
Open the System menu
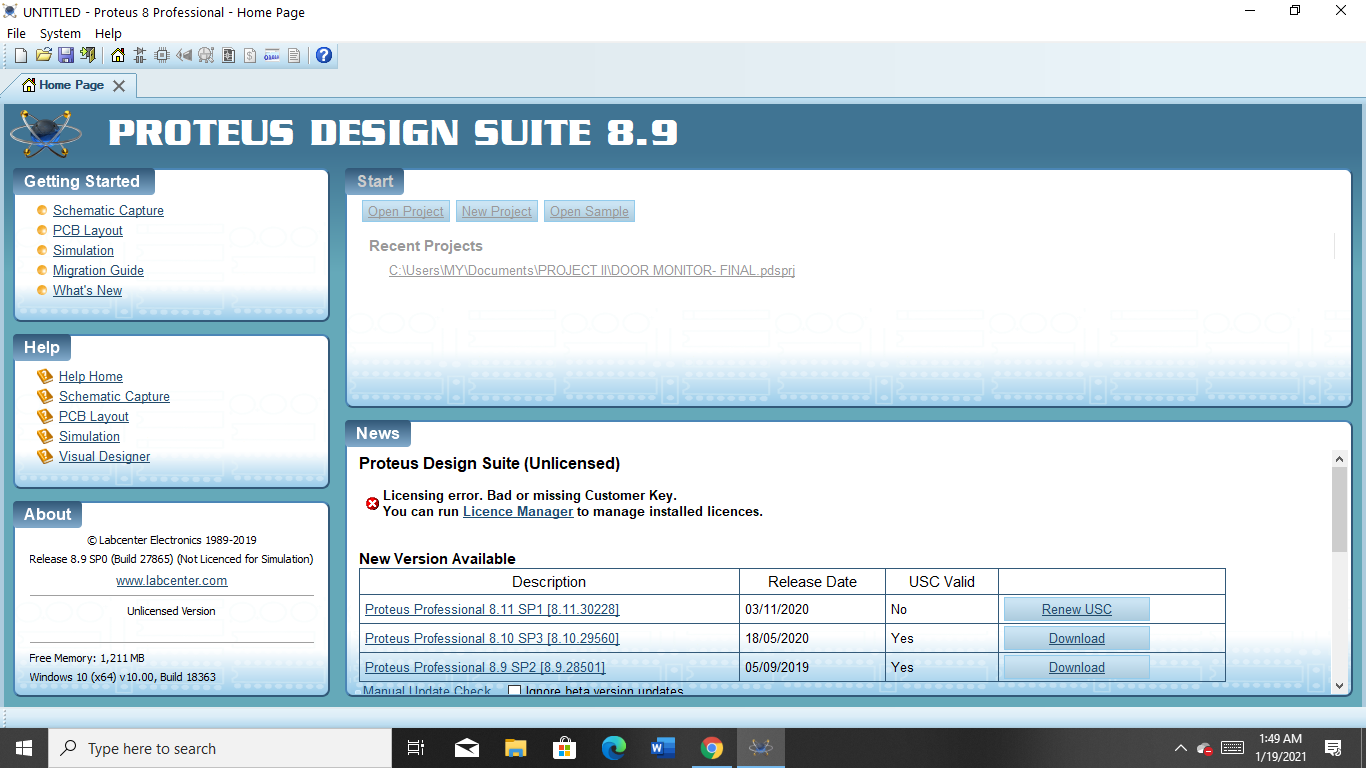(x=60, y=34)
